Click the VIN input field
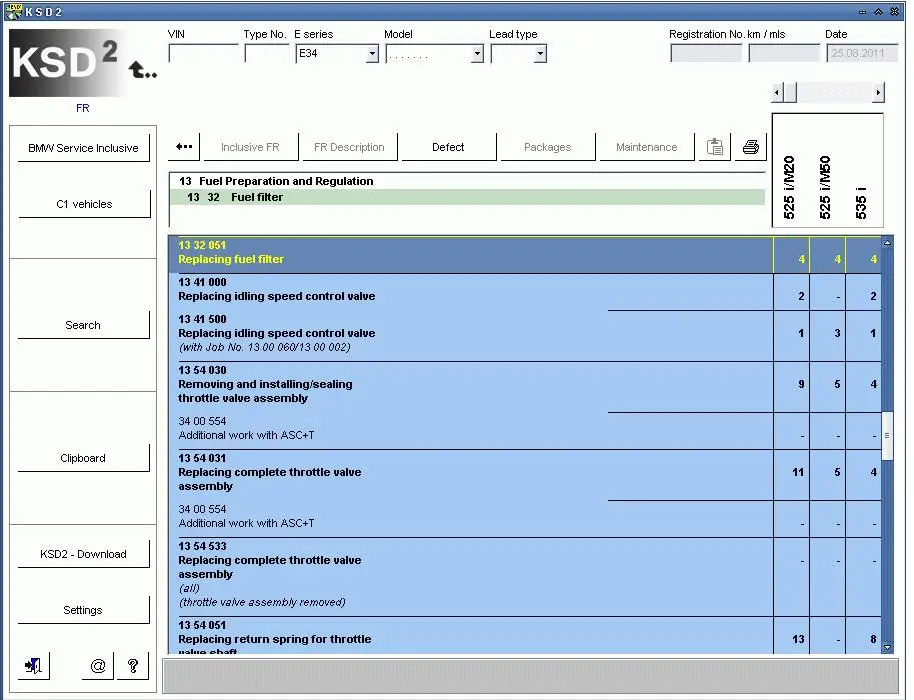914x700 pixels. click(203, 54)
